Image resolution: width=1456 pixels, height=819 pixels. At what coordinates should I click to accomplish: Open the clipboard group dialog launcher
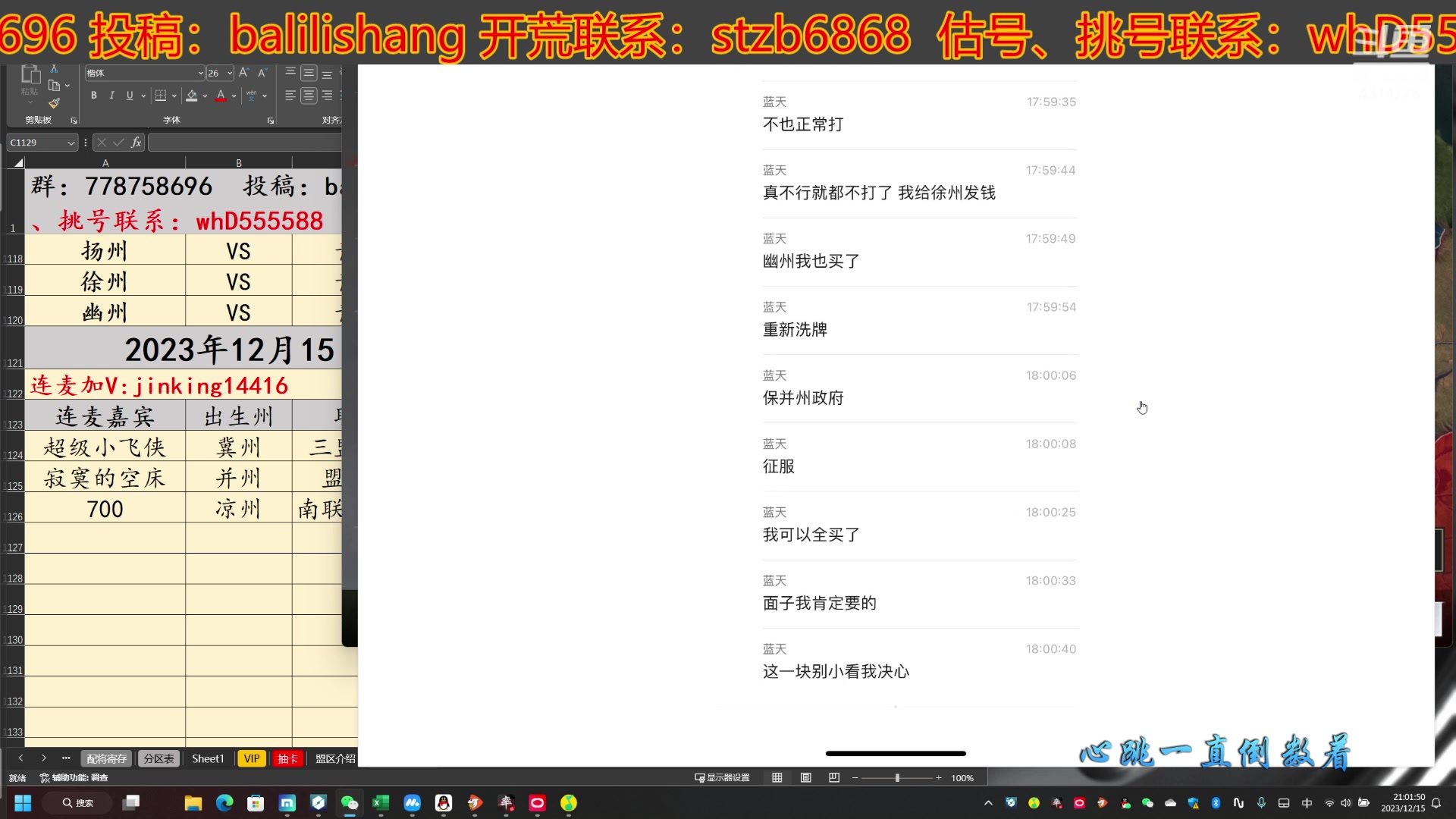[74, 121]
